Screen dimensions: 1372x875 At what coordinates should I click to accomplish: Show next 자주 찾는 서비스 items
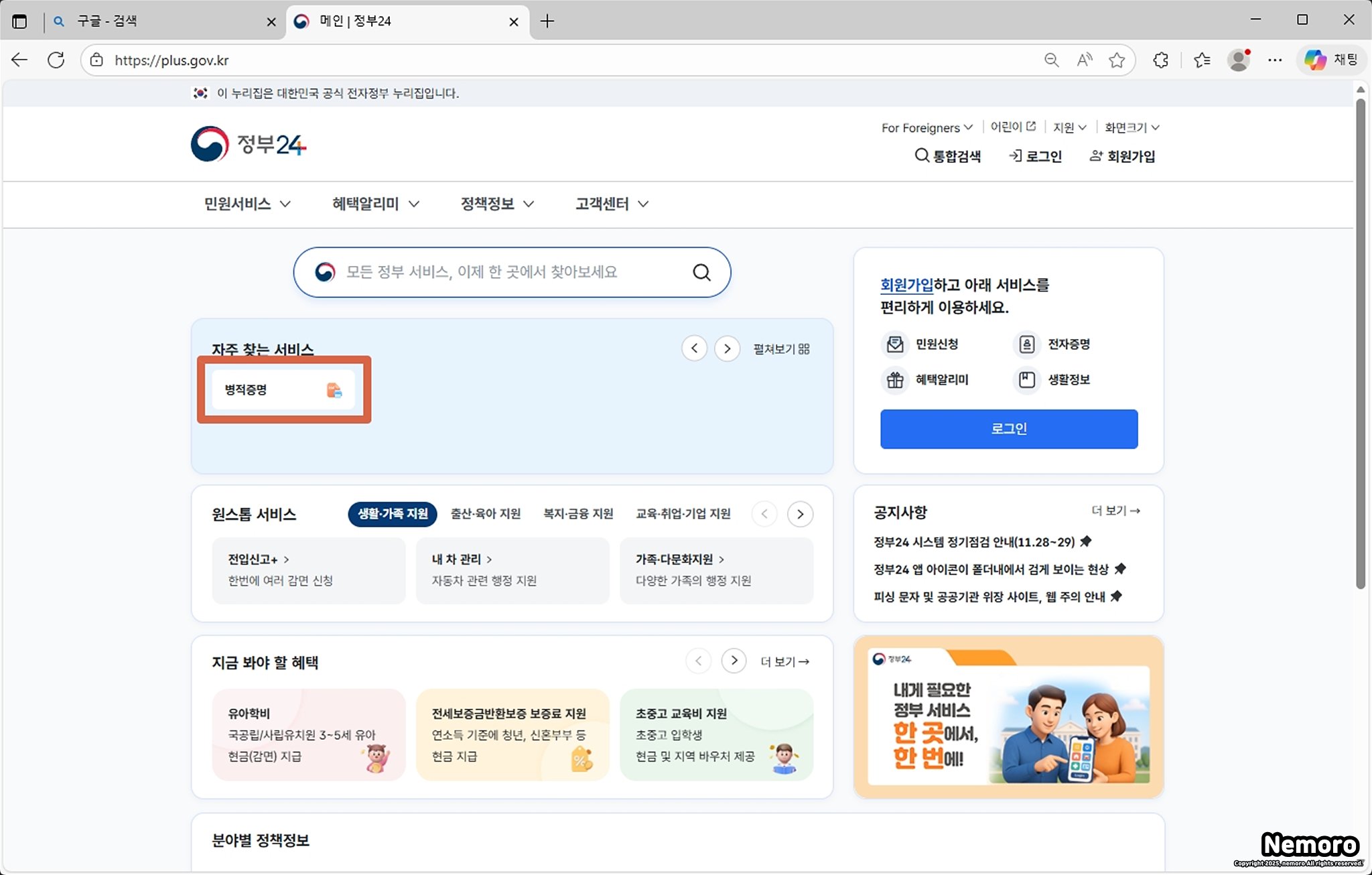pos(727,348)
